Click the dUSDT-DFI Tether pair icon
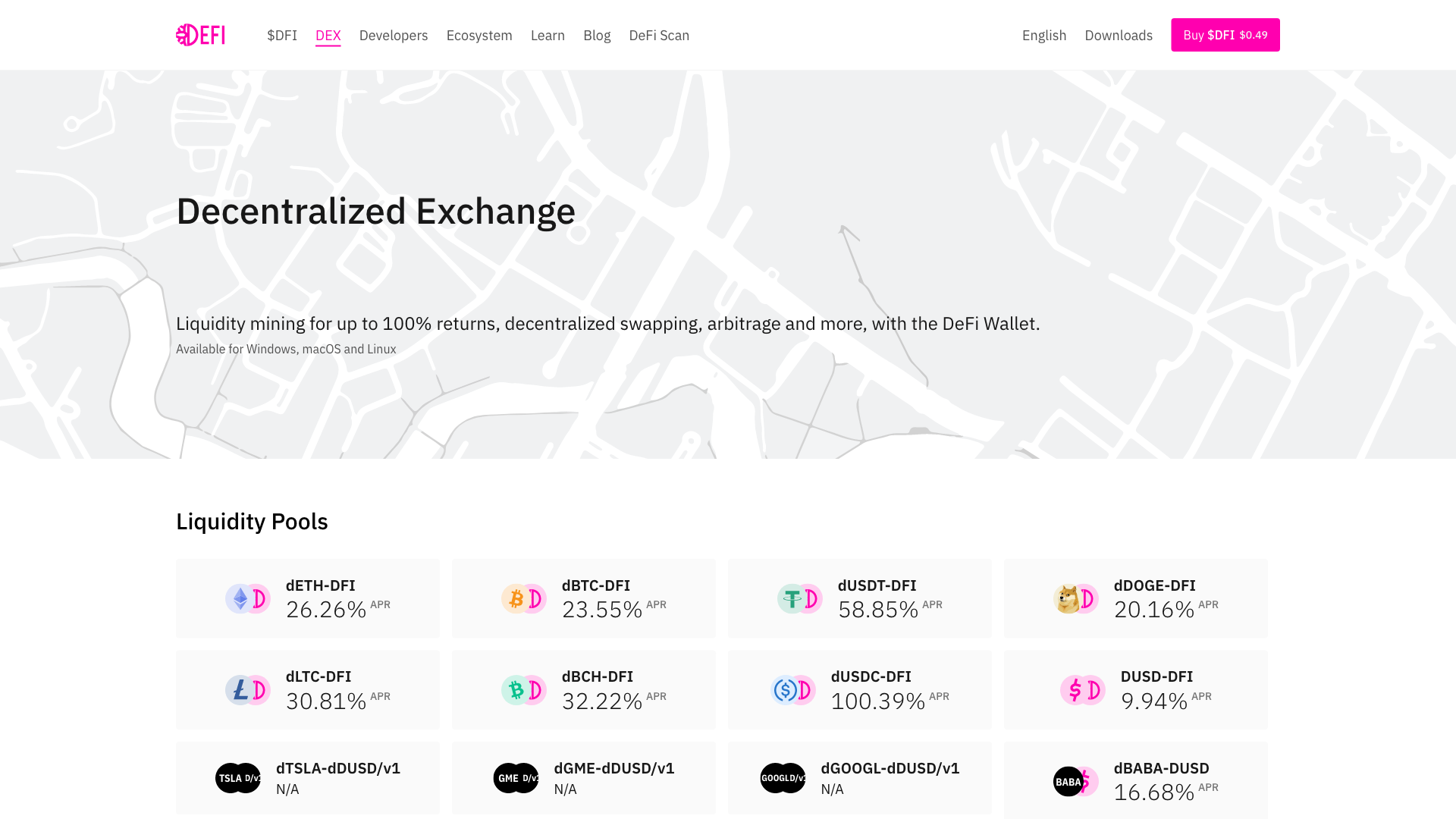 tap(800, 599)
